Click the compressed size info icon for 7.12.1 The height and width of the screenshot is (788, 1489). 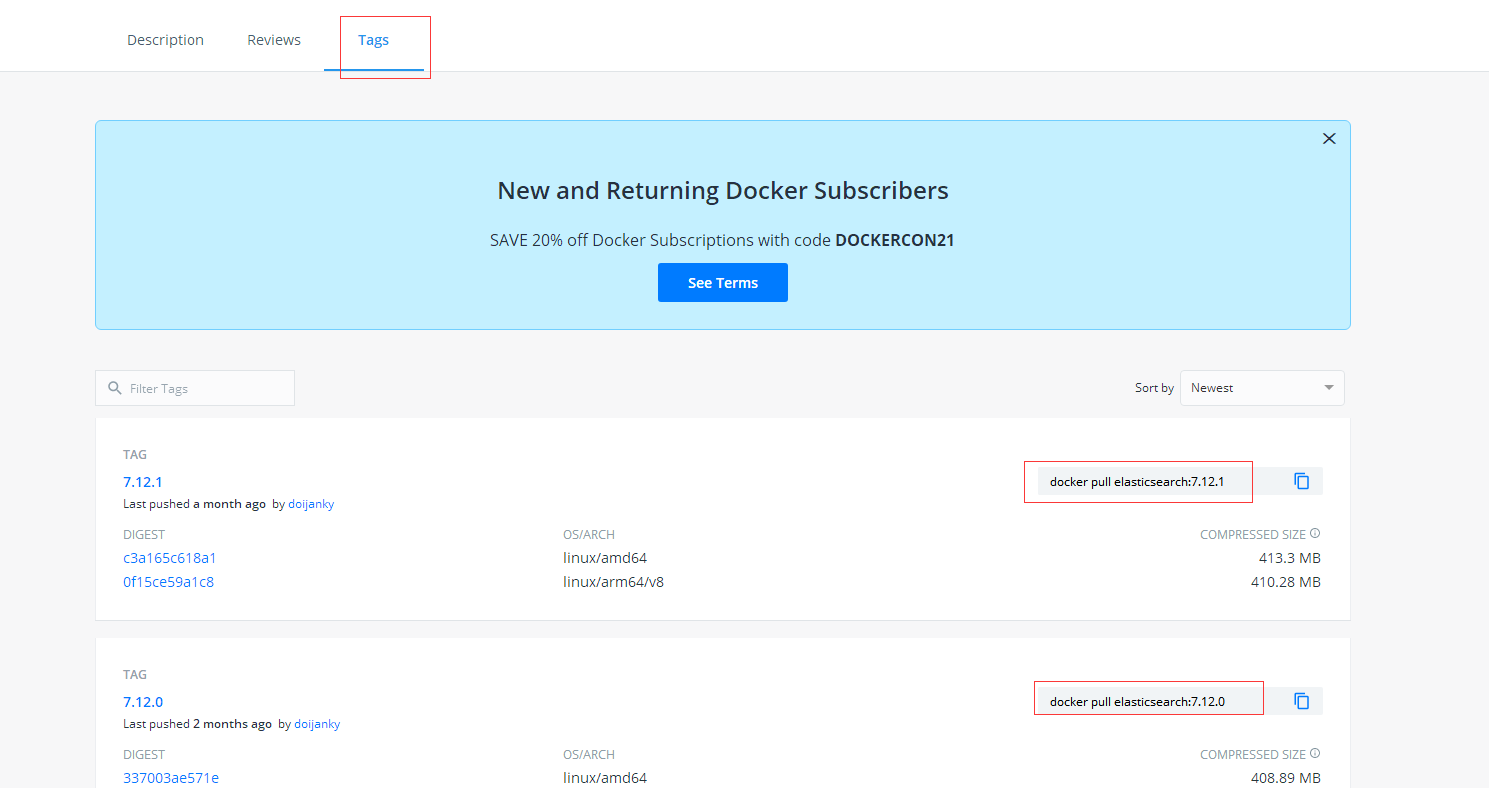[x=1315, y=534]
